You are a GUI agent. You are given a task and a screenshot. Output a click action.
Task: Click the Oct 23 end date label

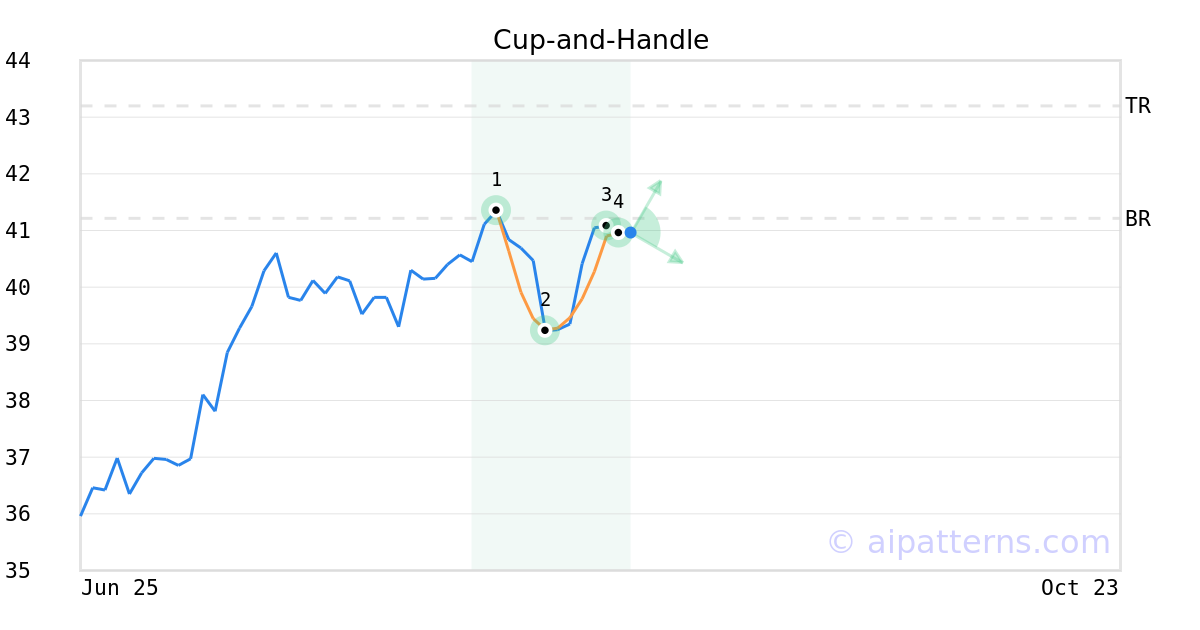(x=1080, y=588)
